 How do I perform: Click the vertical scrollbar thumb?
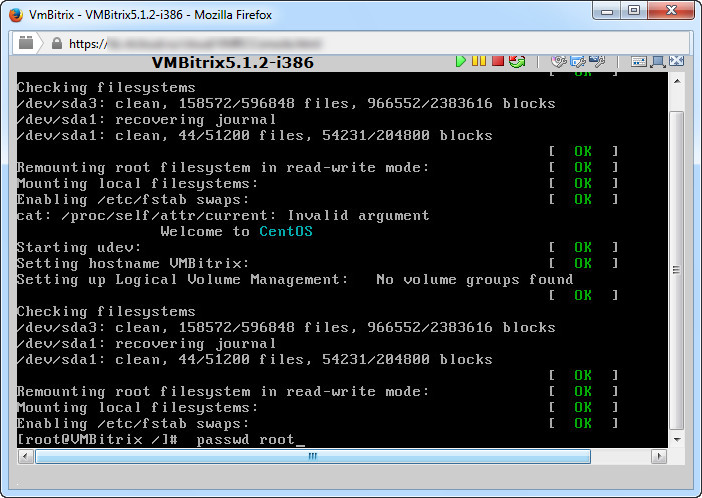pyautogui.click(x=676, y=270)
